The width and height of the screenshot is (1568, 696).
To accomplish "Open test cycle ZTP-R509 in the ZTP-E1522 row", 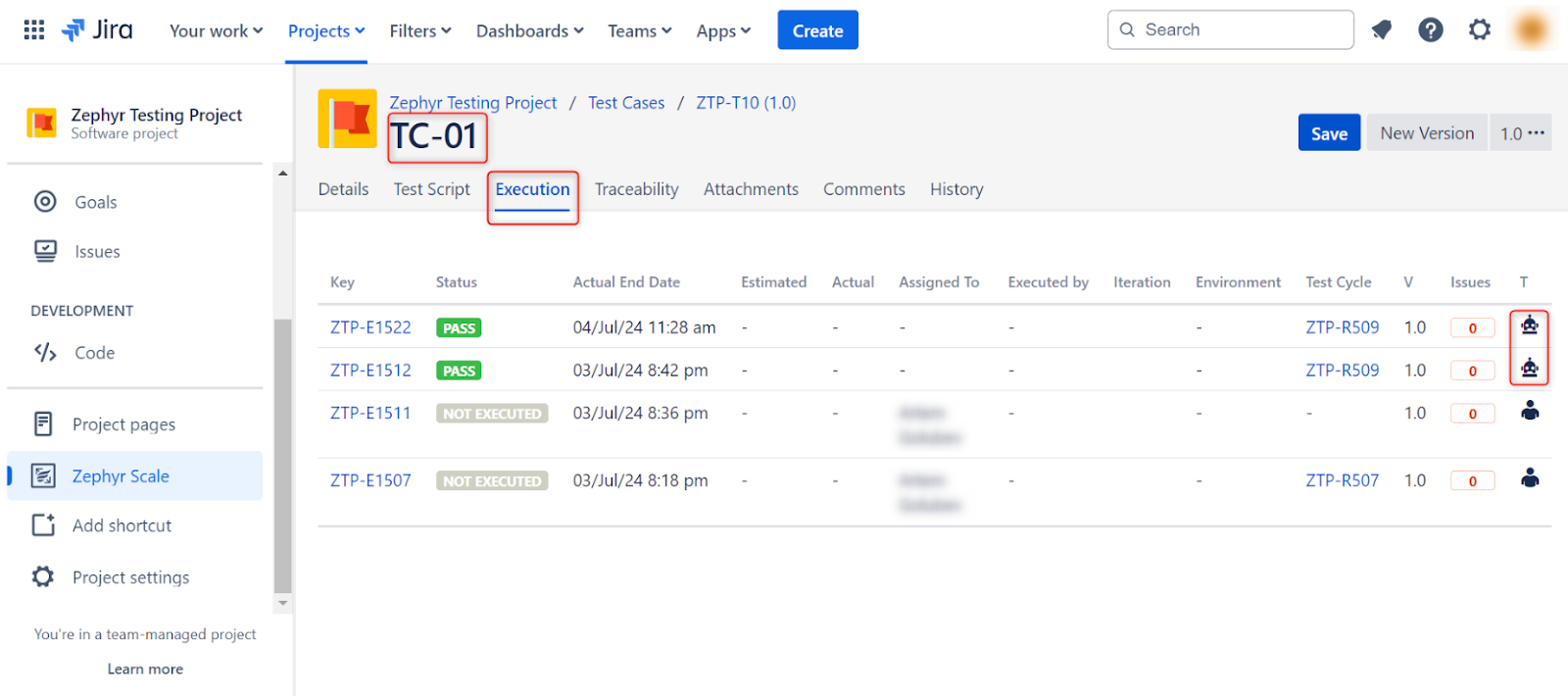I will [x=1342, y=327].
